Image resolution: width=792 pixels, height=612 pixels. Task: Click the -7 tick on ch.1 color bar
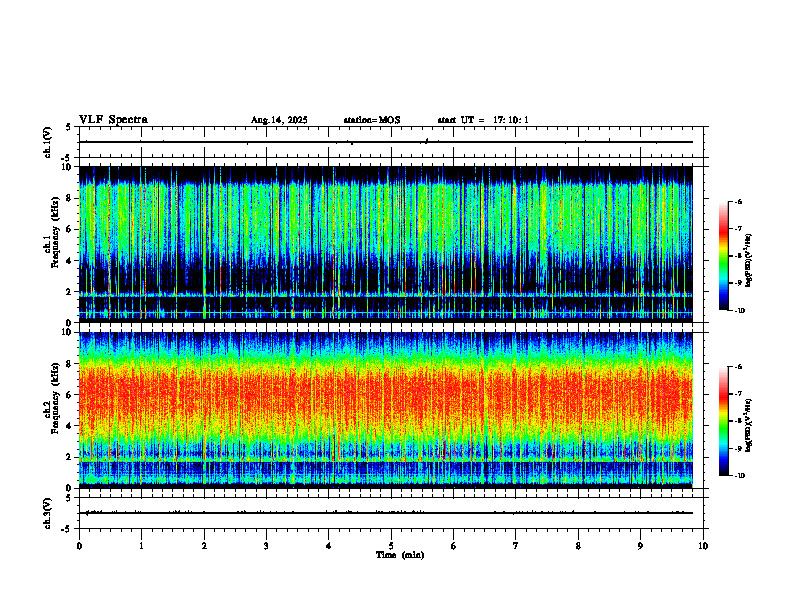coord(738,229)
